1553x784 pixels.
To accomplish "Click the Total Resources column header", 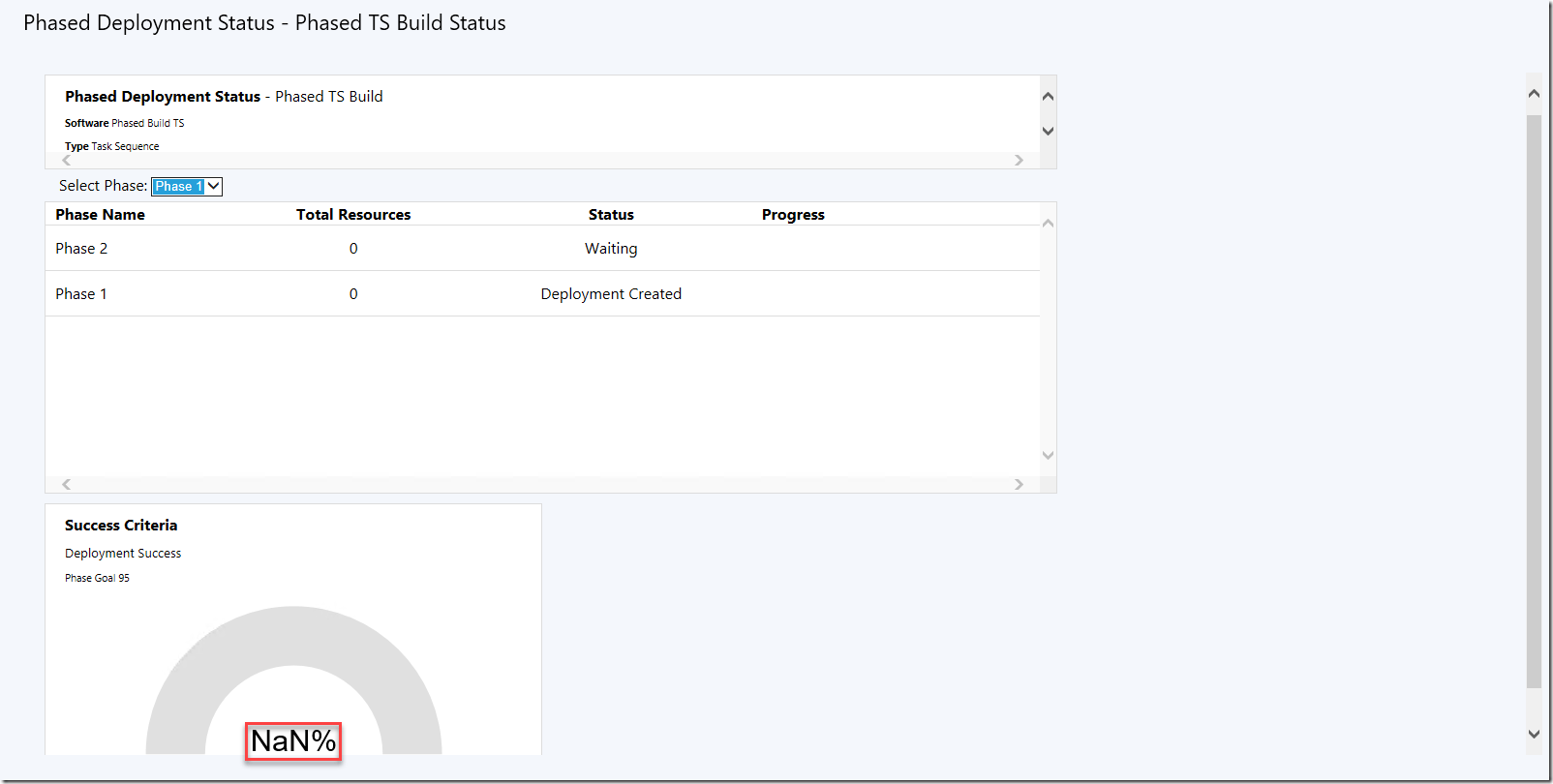I will (x=353, y=215).
